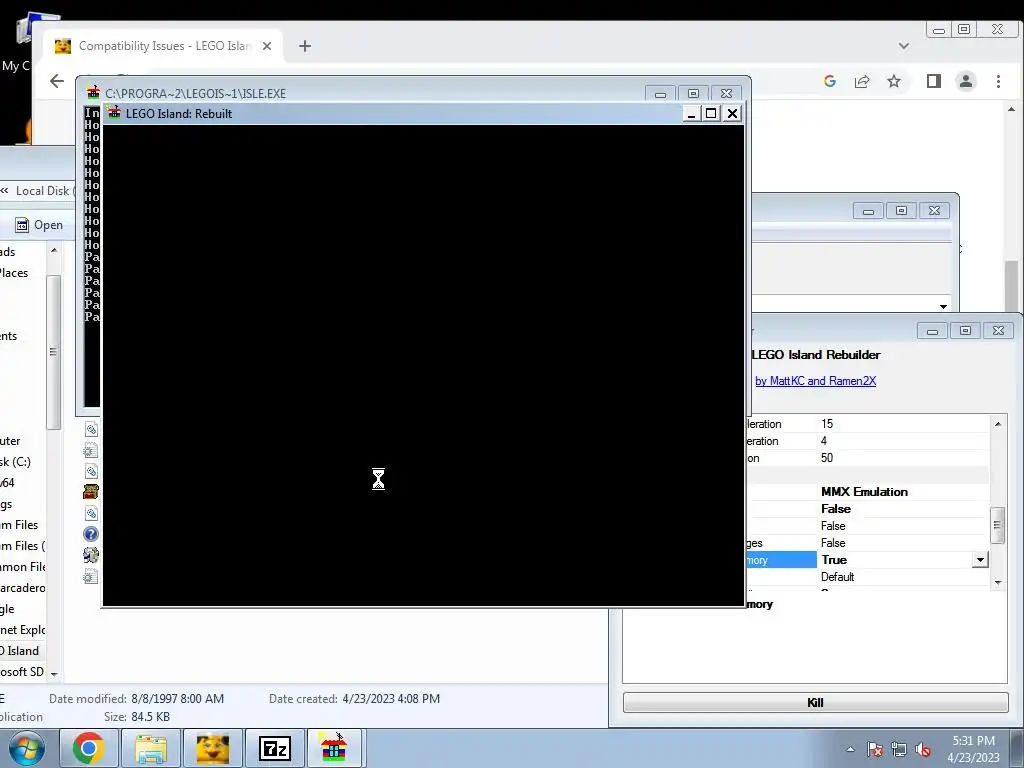
Task: Click the by MattKC and Ramen2X link
Action: (x=815, y=381)
